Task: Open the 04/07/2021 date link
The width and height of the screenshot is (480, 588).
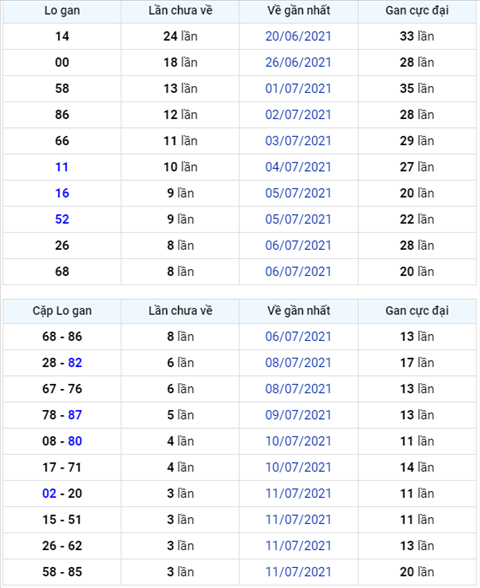Action: (x=298, y=167)
